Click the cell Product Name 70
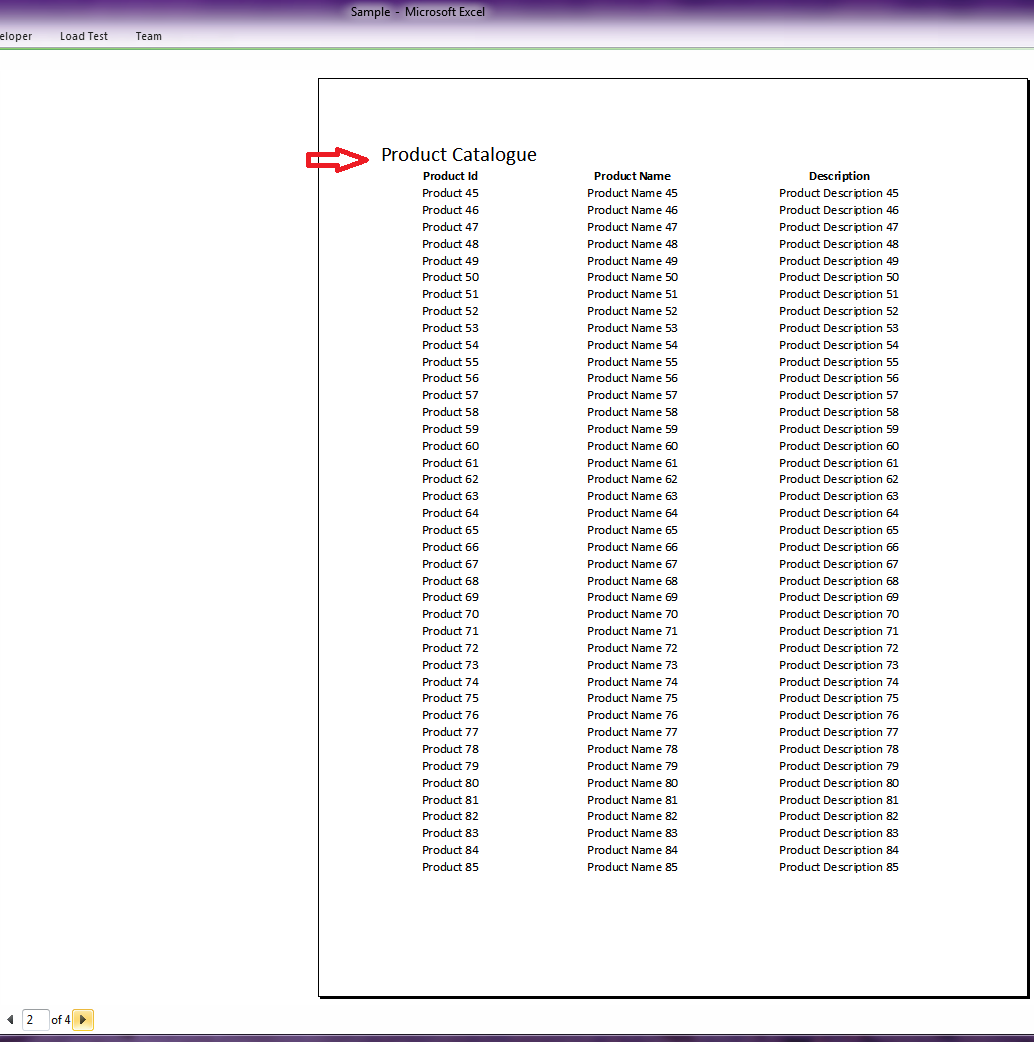Viewport: 1034px width, 1042px height. click(x=632, y=614)
